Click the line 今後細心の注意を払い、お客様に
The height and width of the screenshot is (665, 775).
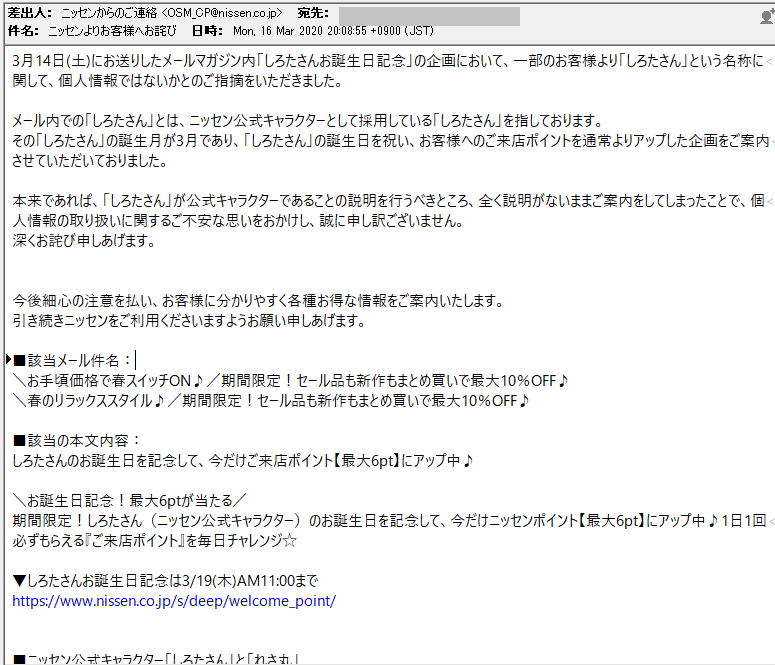click(x=258, y=301)
